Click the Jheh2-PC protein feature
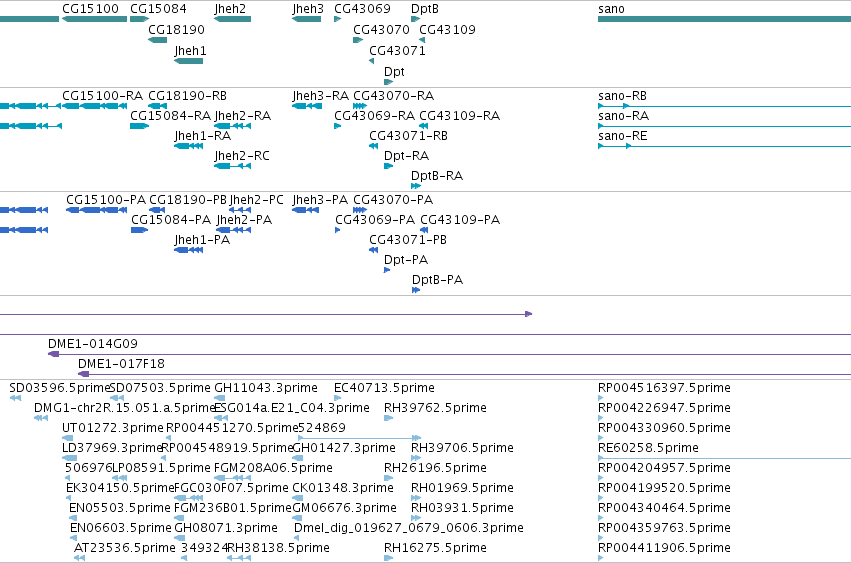This screenshot has height=563, width=851. (x=240, y=210)
